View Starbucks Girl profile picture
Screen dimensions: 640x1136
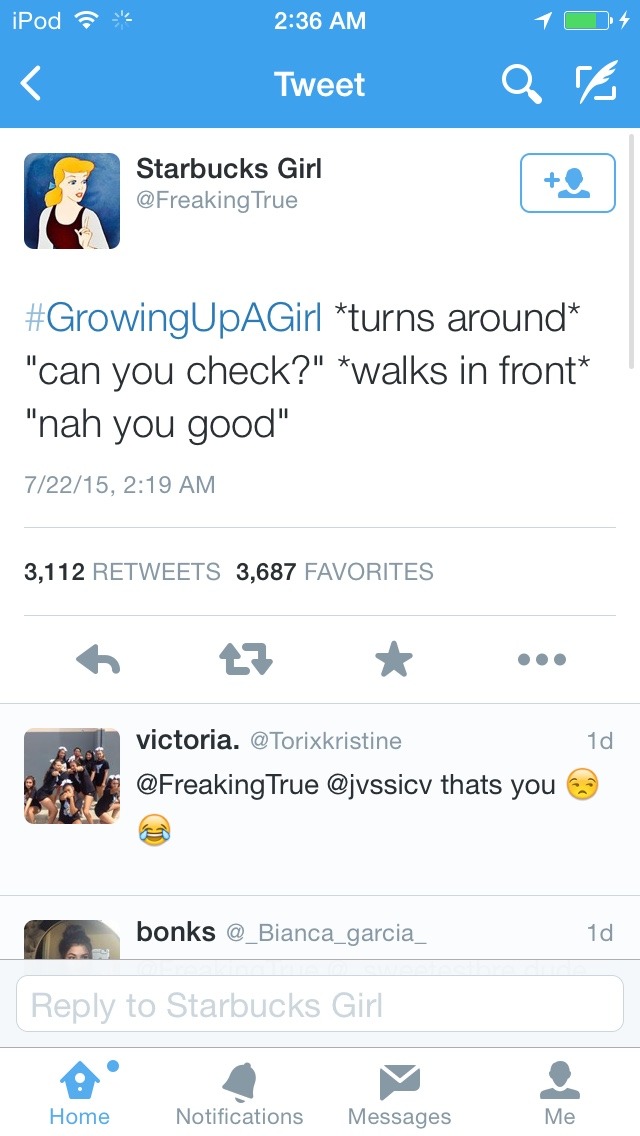tap(72, 201)
